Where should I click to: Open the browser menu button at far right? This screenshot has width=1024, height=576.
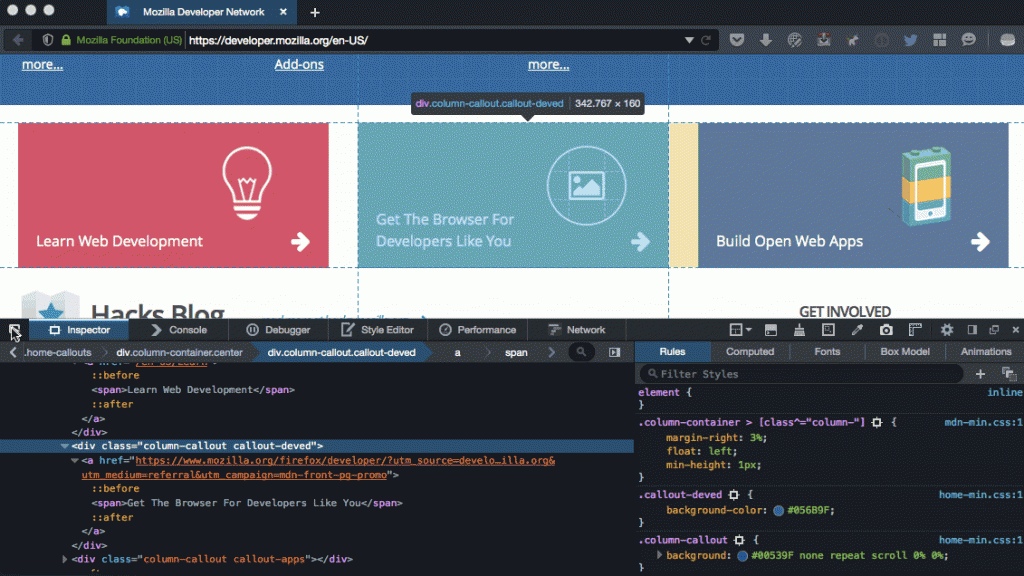1008,40
